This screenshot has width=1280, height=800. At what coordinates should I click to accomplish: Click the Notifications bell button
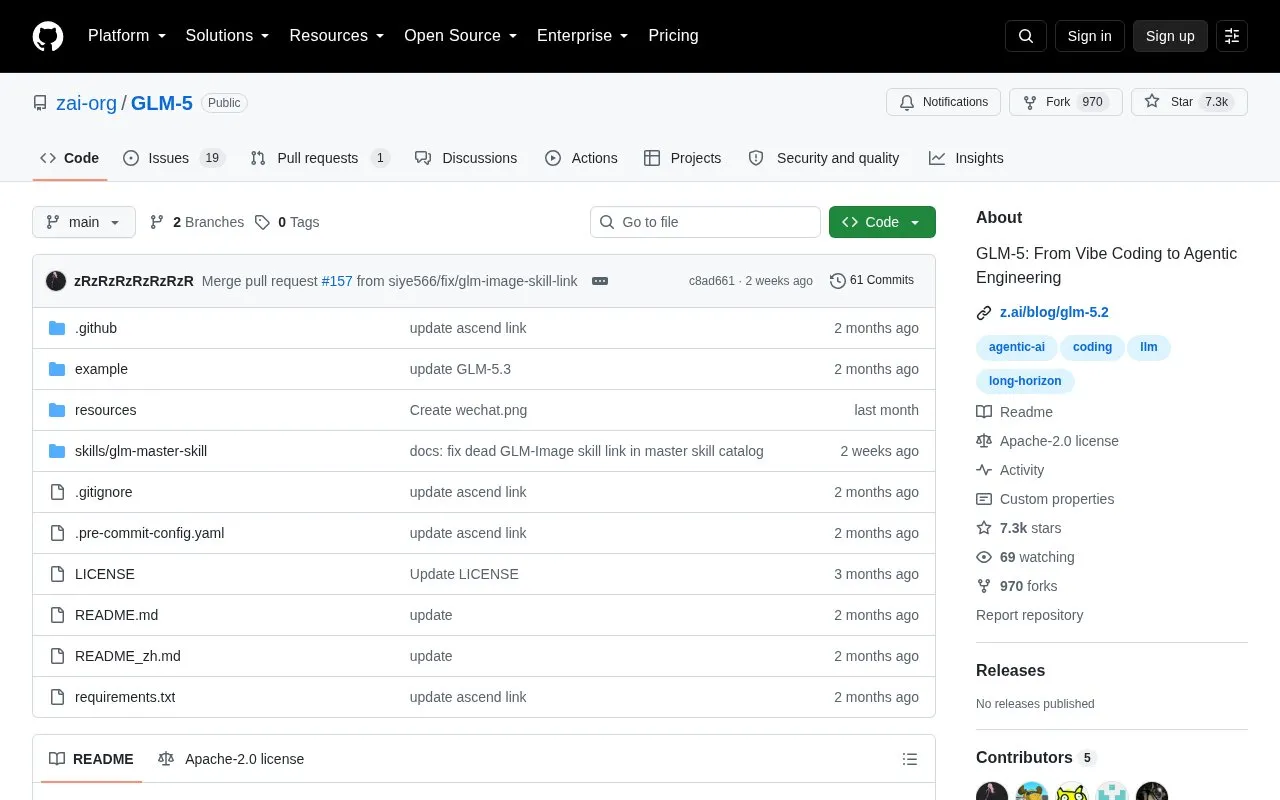(943, 102)
